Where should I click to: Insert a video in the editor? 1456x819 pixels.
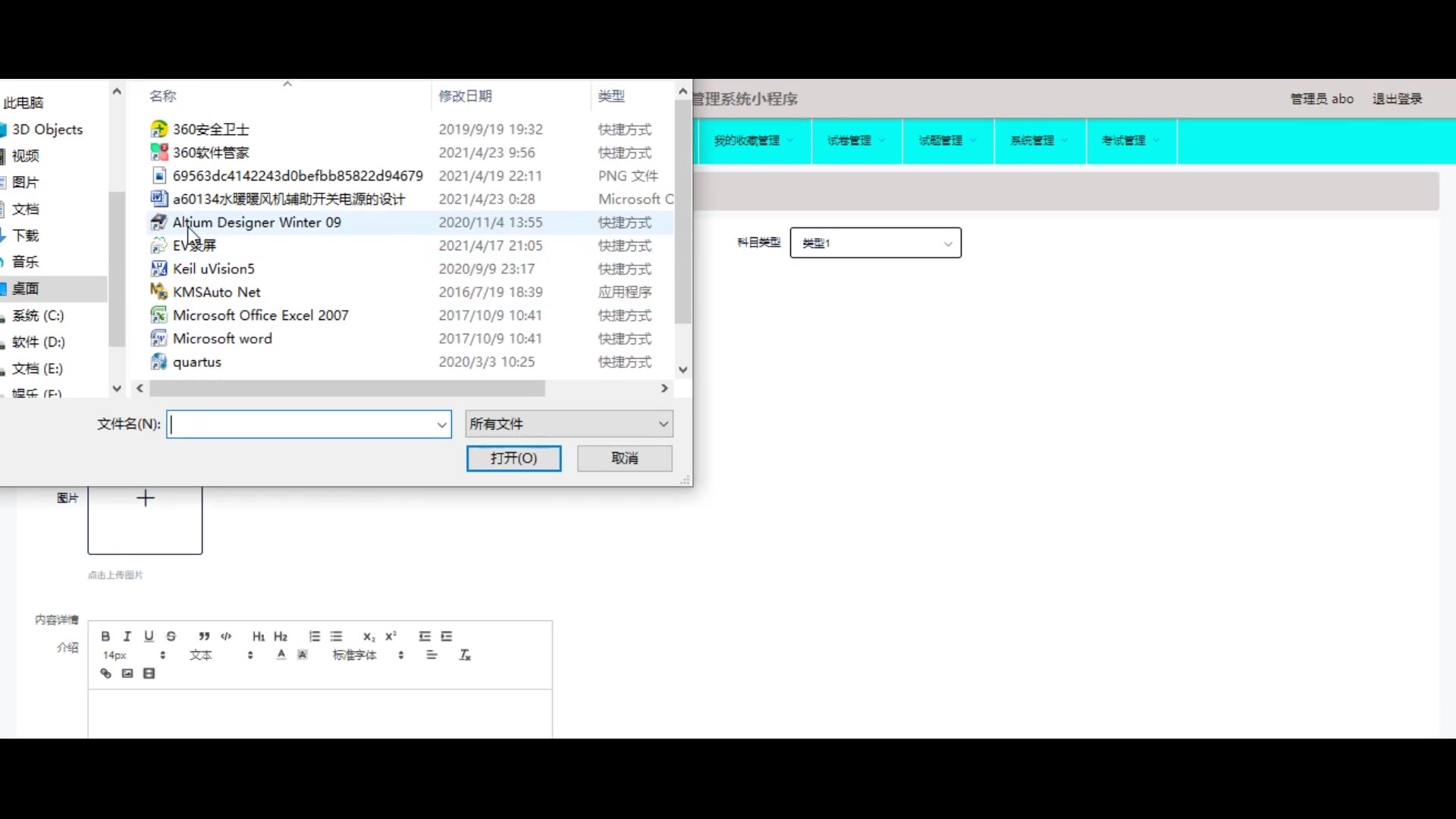(149, 673)
